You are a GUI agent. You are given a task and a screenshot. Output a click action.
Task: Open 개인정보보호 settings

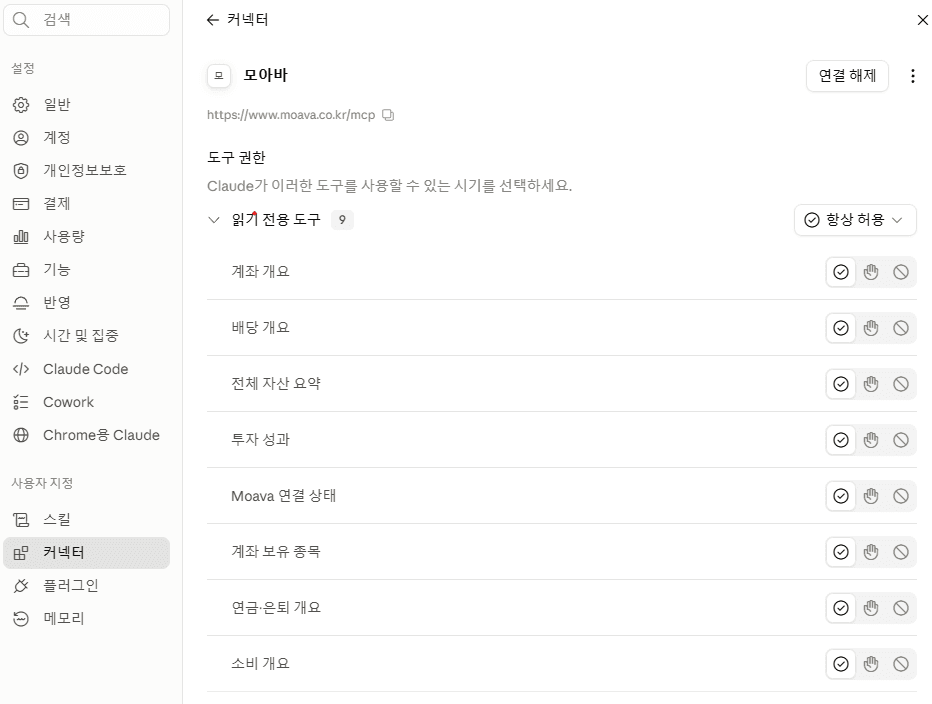pos(87,171)
